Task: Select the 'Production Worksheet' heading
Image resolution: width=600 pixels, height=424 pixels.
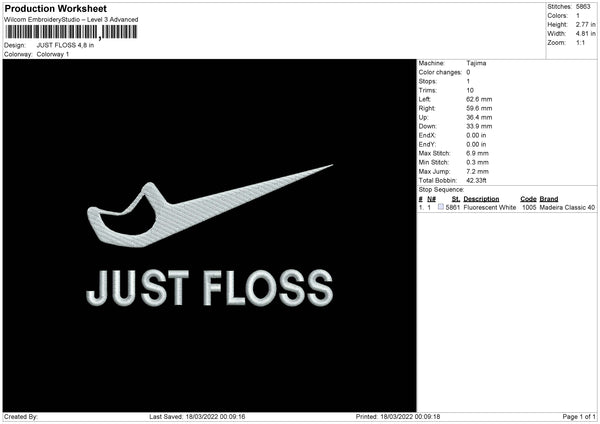Action: [55, 8]
